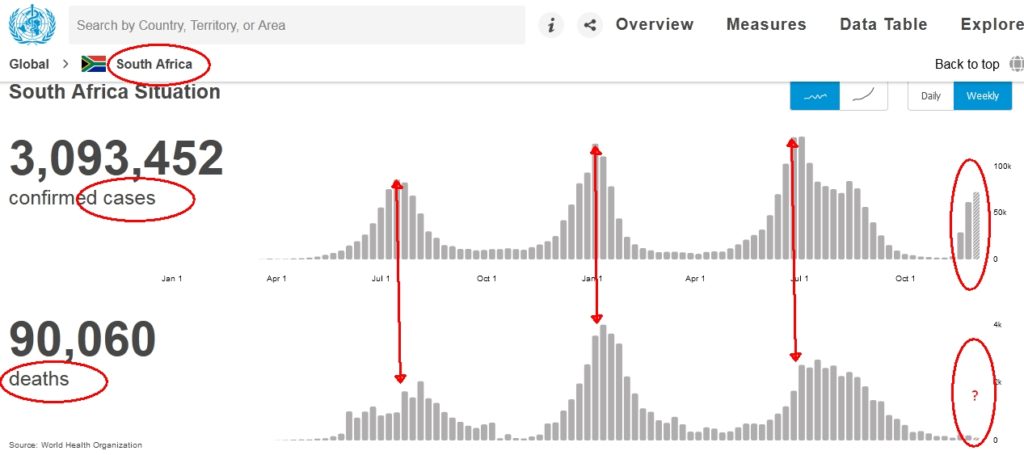
Task: Go to the Global breadcrumb link
Action: (29, 64)
